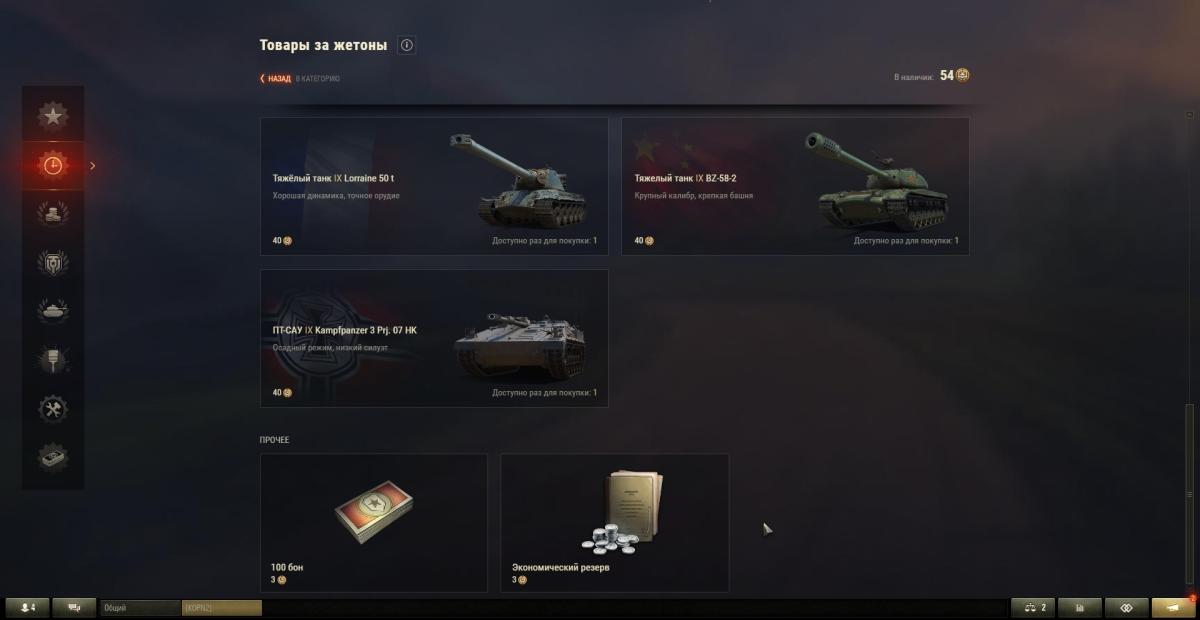1200x620 pixels.
Task: Click the info icon beside Товары за жетоны
Action: click(x=406, y=45)
